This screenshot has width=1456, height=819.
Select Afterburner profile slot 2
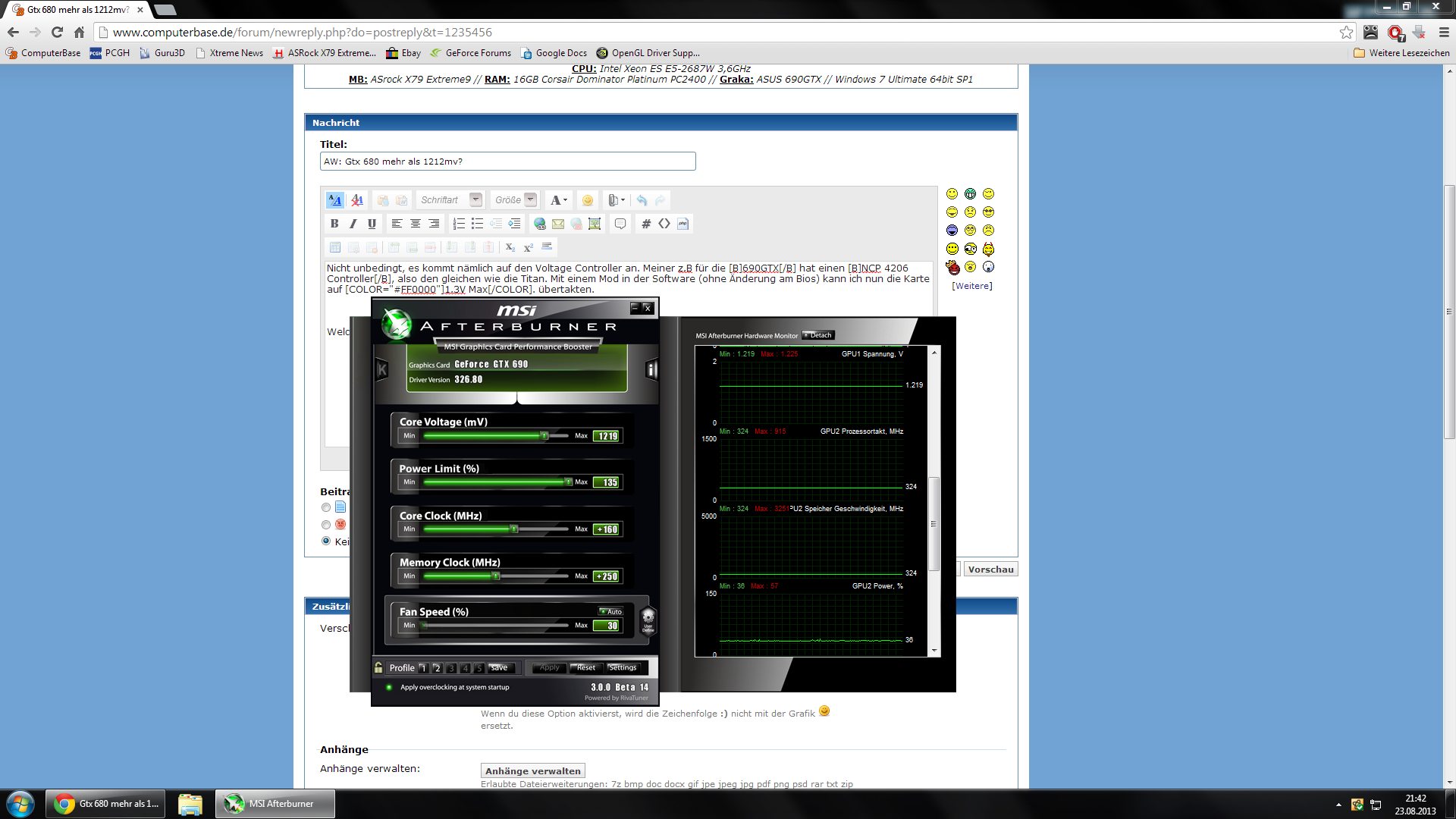click(437, 668)
